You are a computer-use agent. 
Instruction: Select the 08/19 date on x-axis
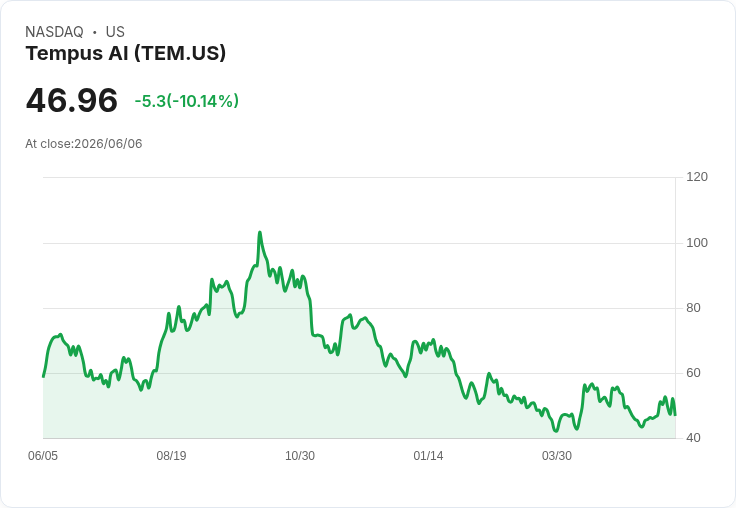point(171,456)
